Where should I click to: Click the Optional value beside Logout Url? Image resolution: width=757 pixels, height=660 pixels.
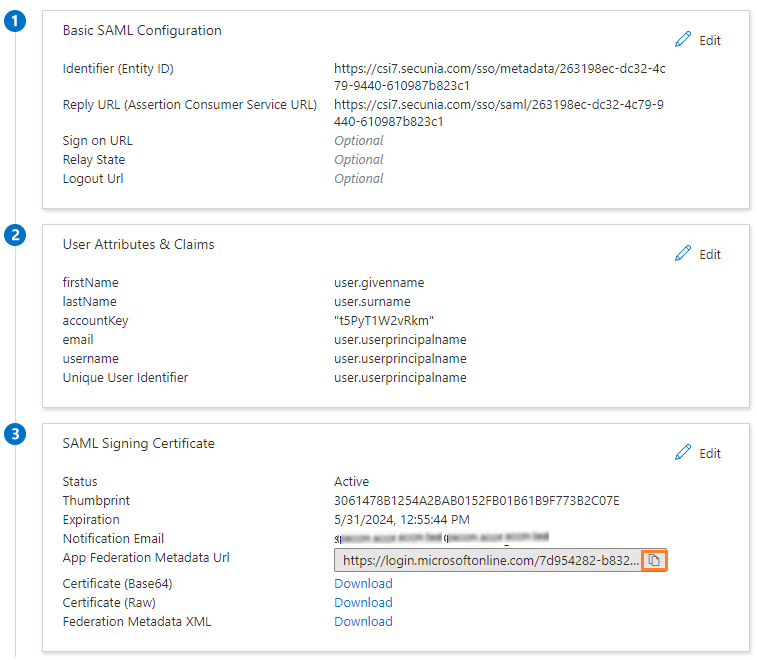[358, 179]
